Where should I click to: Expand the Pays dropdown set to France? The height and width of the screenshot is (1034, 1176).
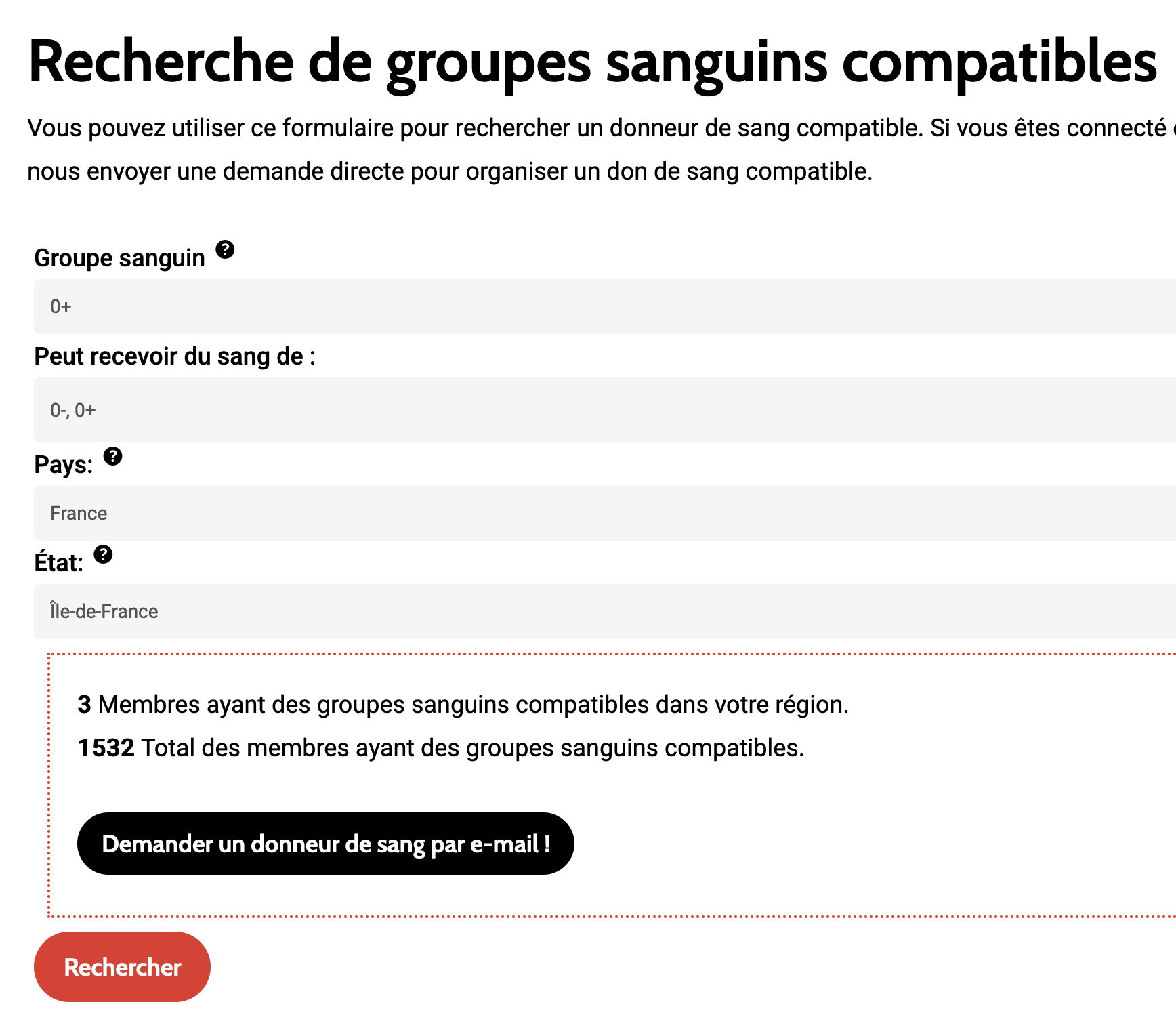603,513
